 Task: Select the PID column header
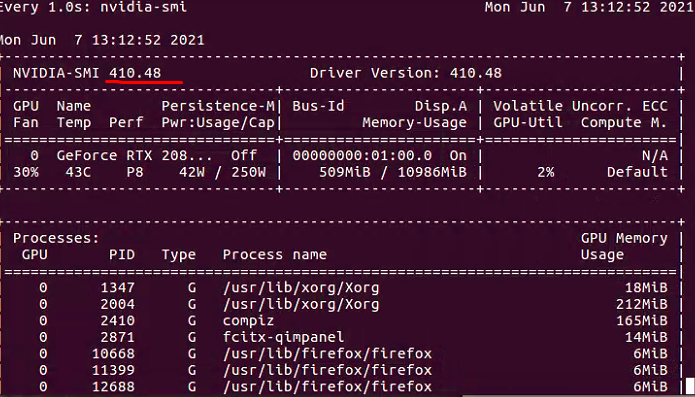[x=122, y=255]
